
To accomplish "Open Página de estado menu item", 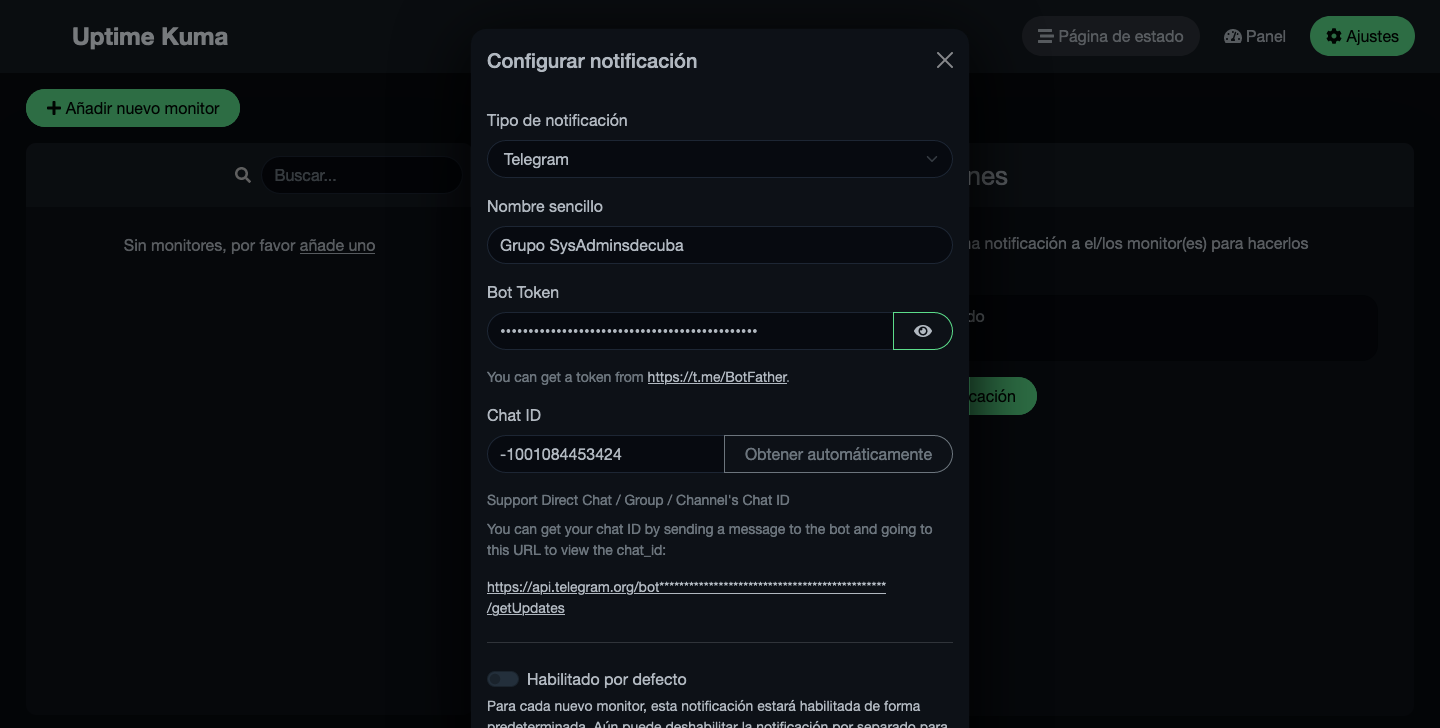I will [x=1110, y=36].
